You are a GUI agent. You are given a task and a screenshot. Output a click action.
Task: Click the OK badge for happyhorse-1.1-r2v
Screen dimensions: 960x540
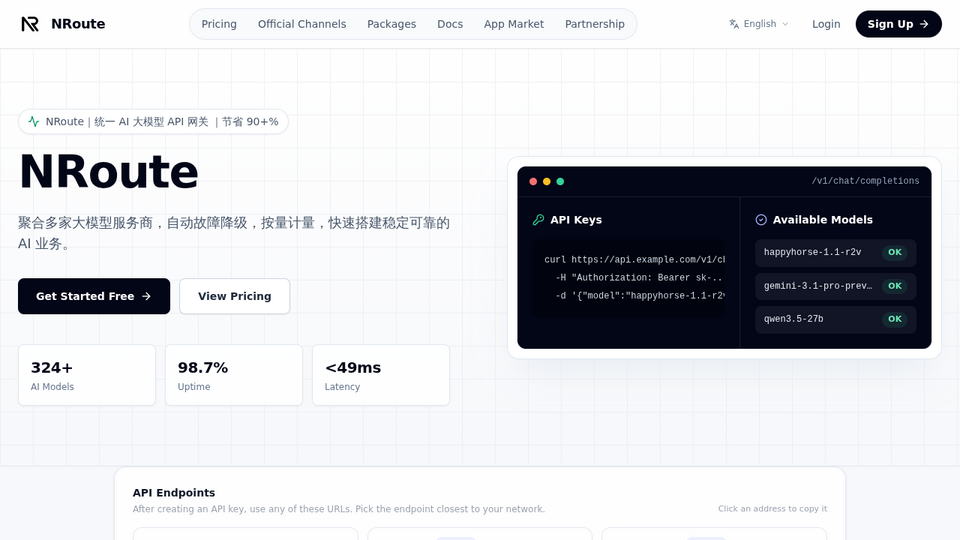[895, 252]
